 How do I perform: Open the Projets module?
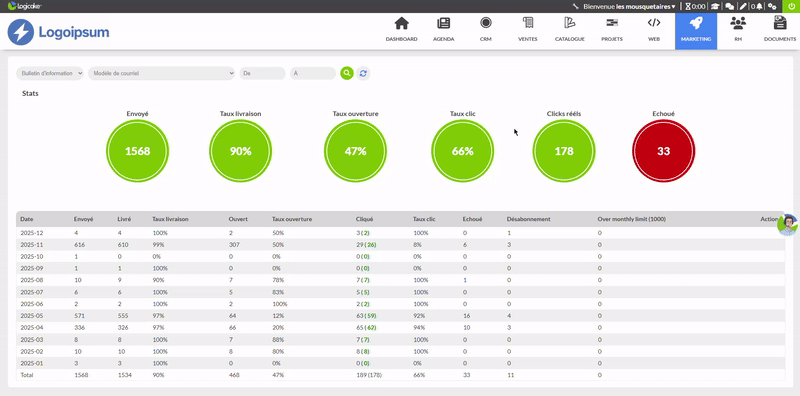(612, 30)
